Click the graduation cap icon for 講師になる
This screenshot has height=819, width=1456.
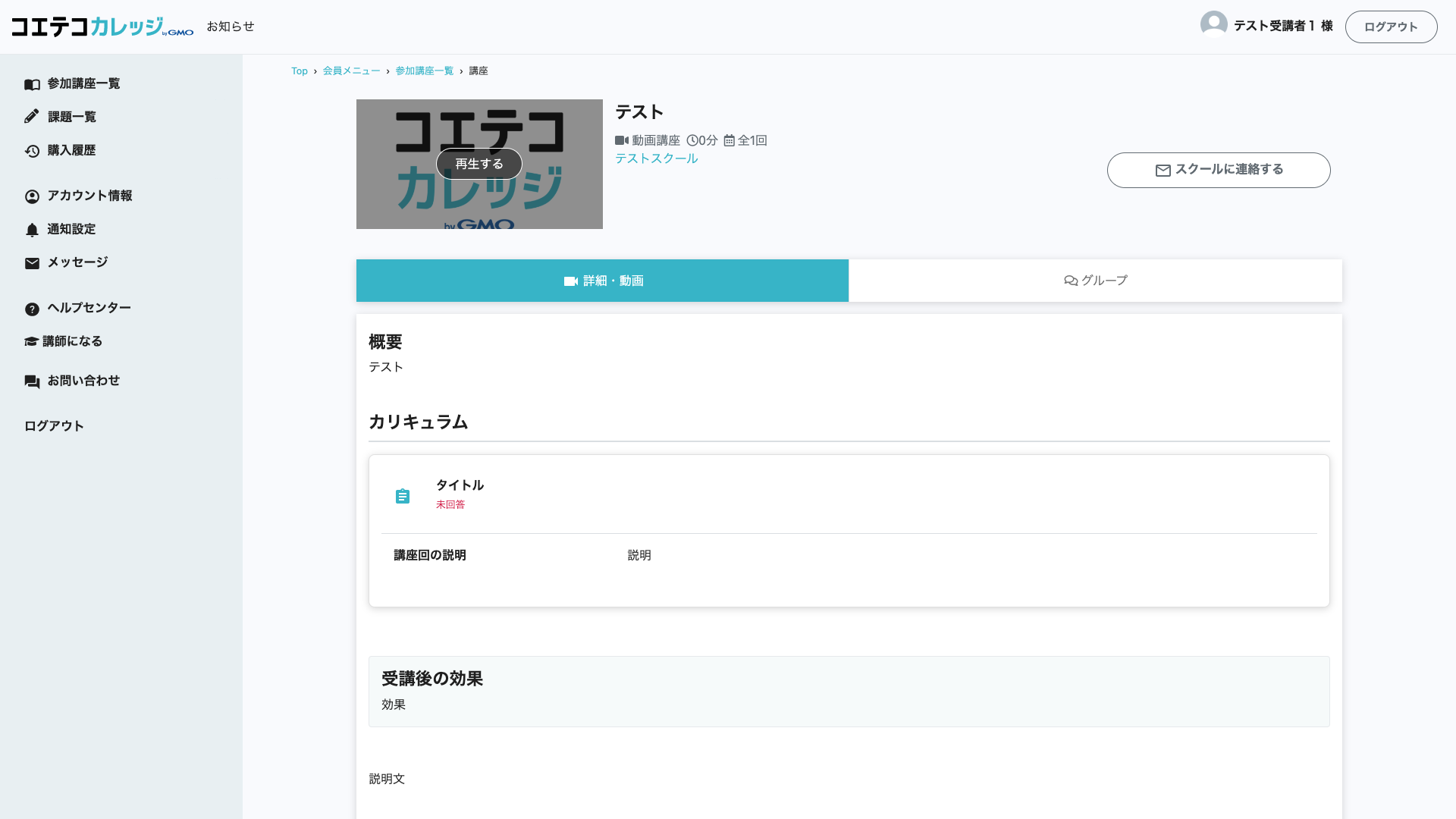pyautogui.click(x=31, y=341)
